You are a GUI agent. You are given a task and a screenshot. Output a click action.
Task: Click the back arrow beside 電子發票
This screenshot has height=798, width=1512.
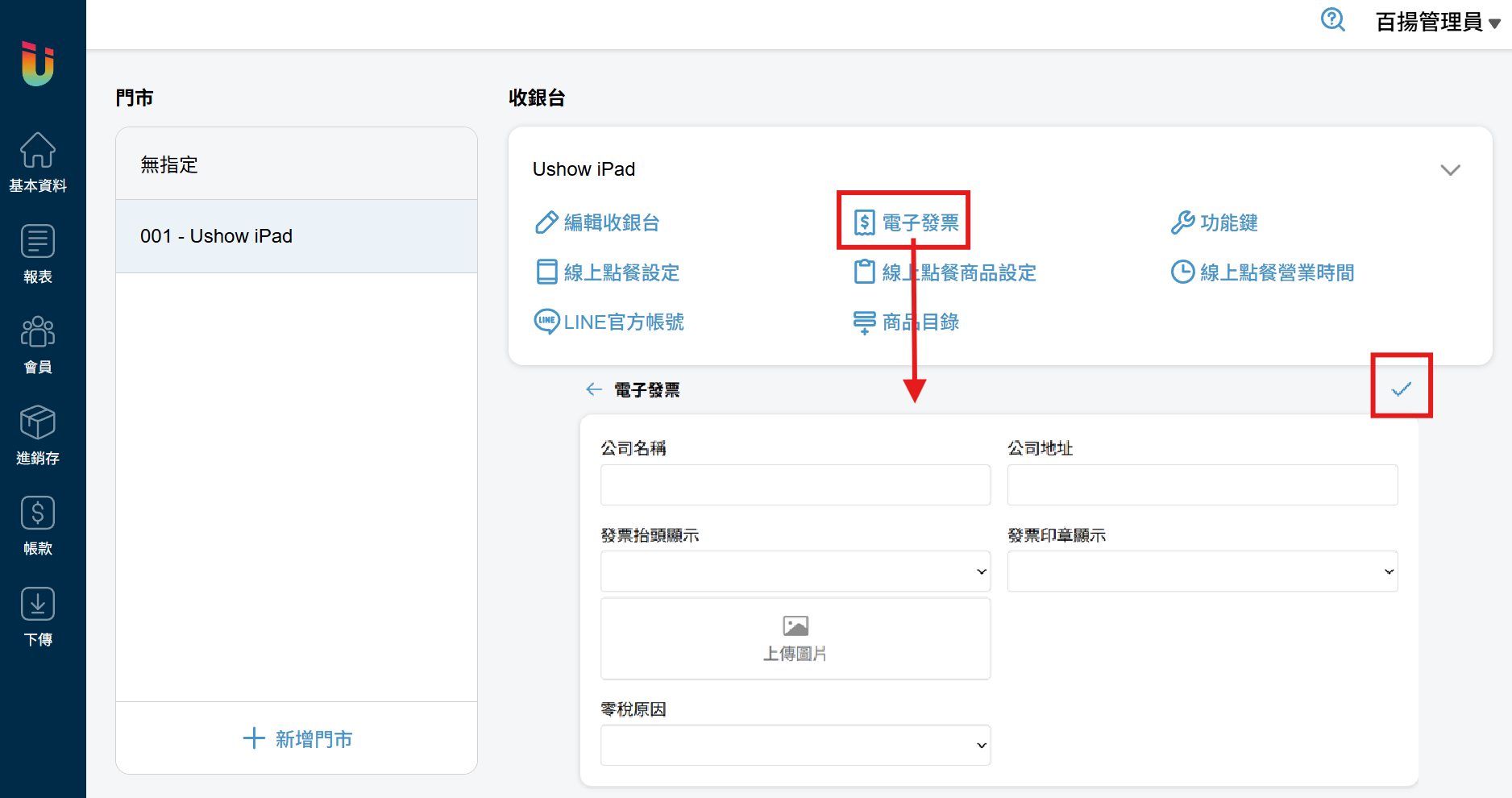click(x=594, y=390)
